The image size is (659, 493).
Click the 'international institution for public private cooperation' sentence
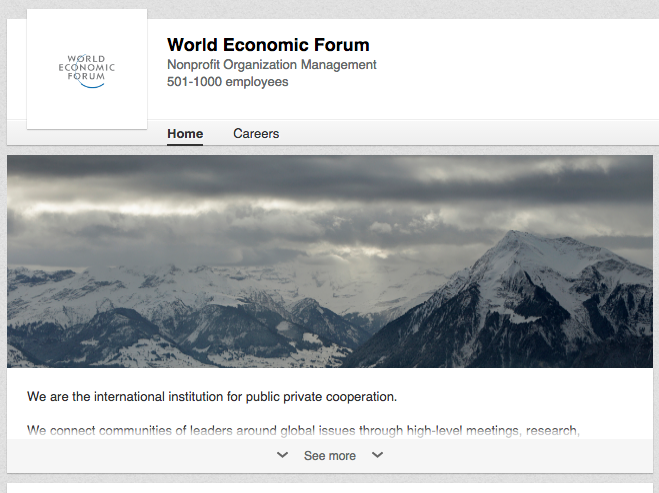(x=212, y=397)
